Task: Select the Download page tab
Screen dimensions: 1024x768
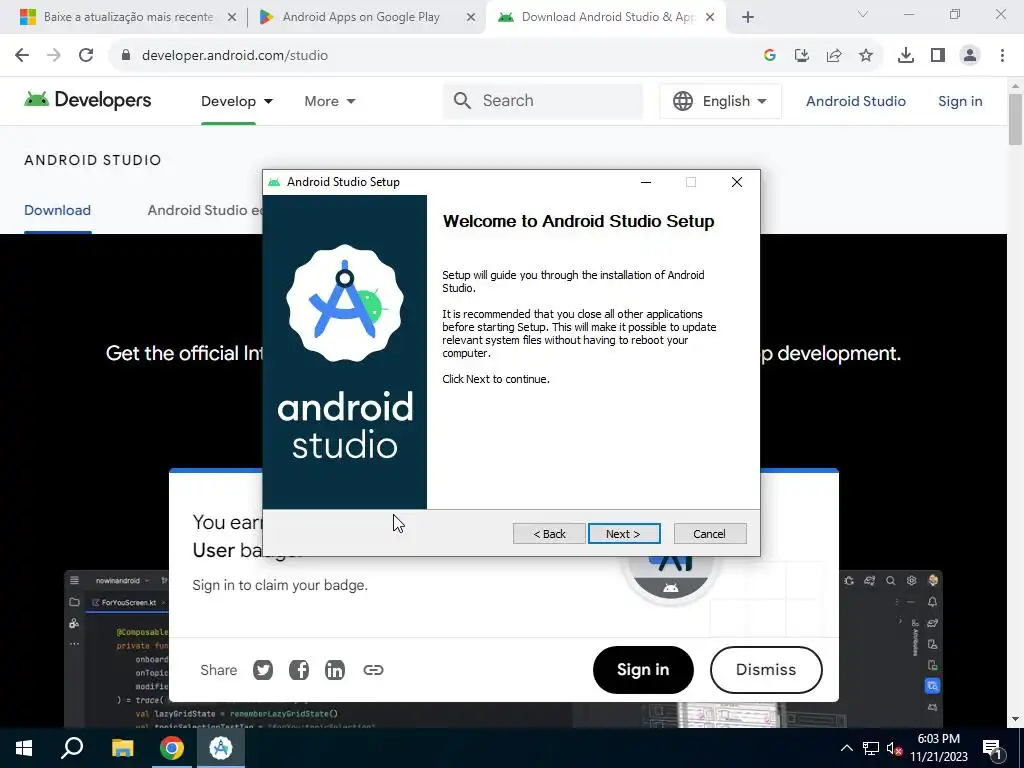Action: pyautogui.click(x=57, y=210)
